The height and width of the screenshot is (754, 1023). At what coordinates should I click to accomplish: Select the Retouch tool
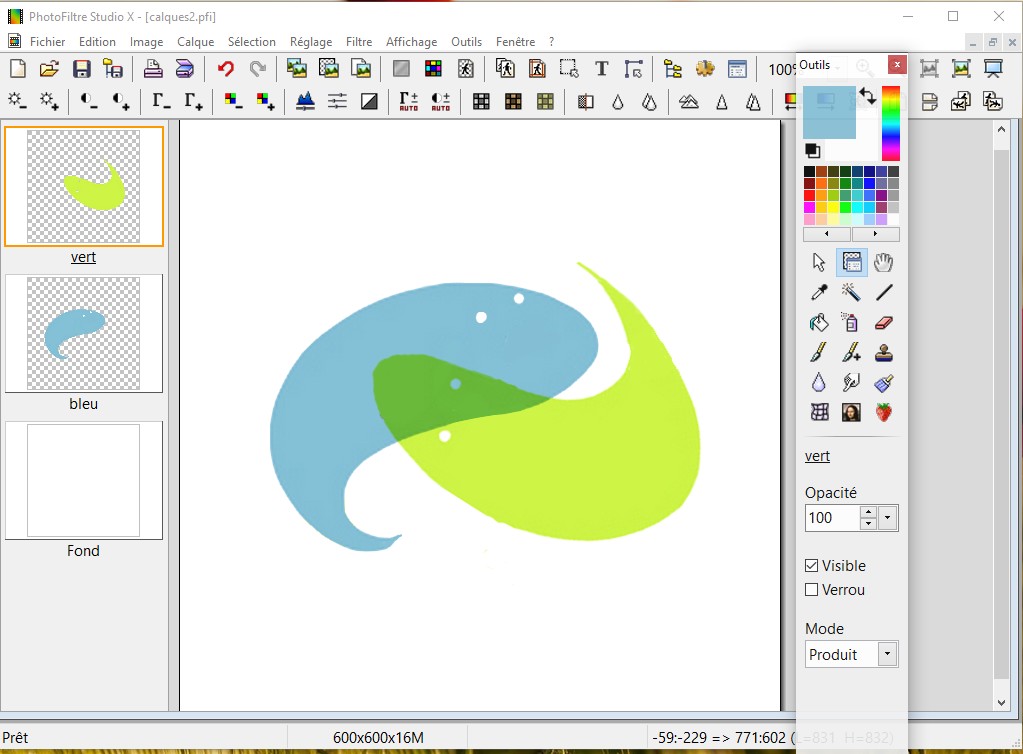point(883,383)
